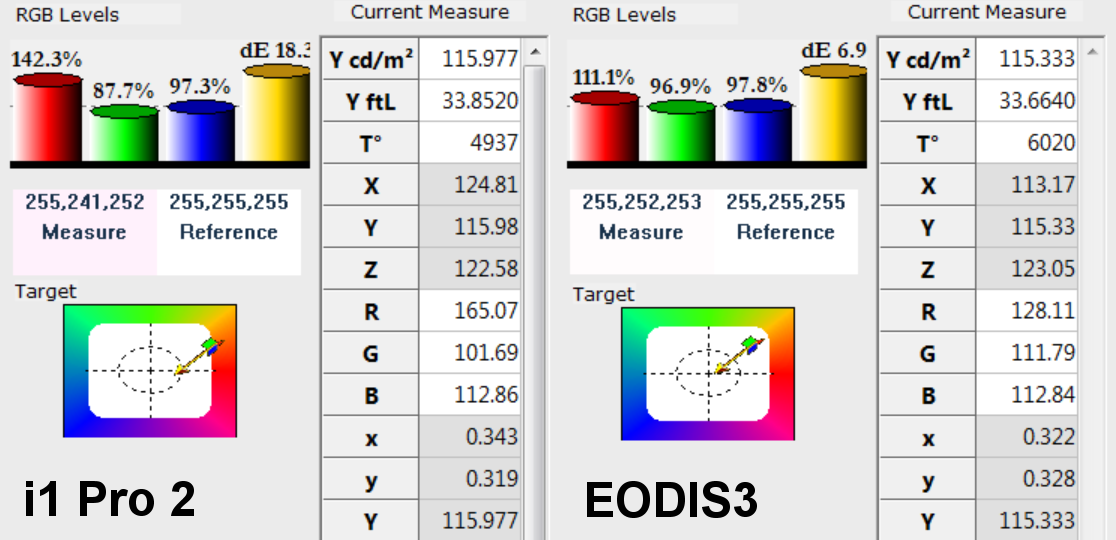Click the red 111.1% bar in EODIS3 panel

tap(604, 127)
